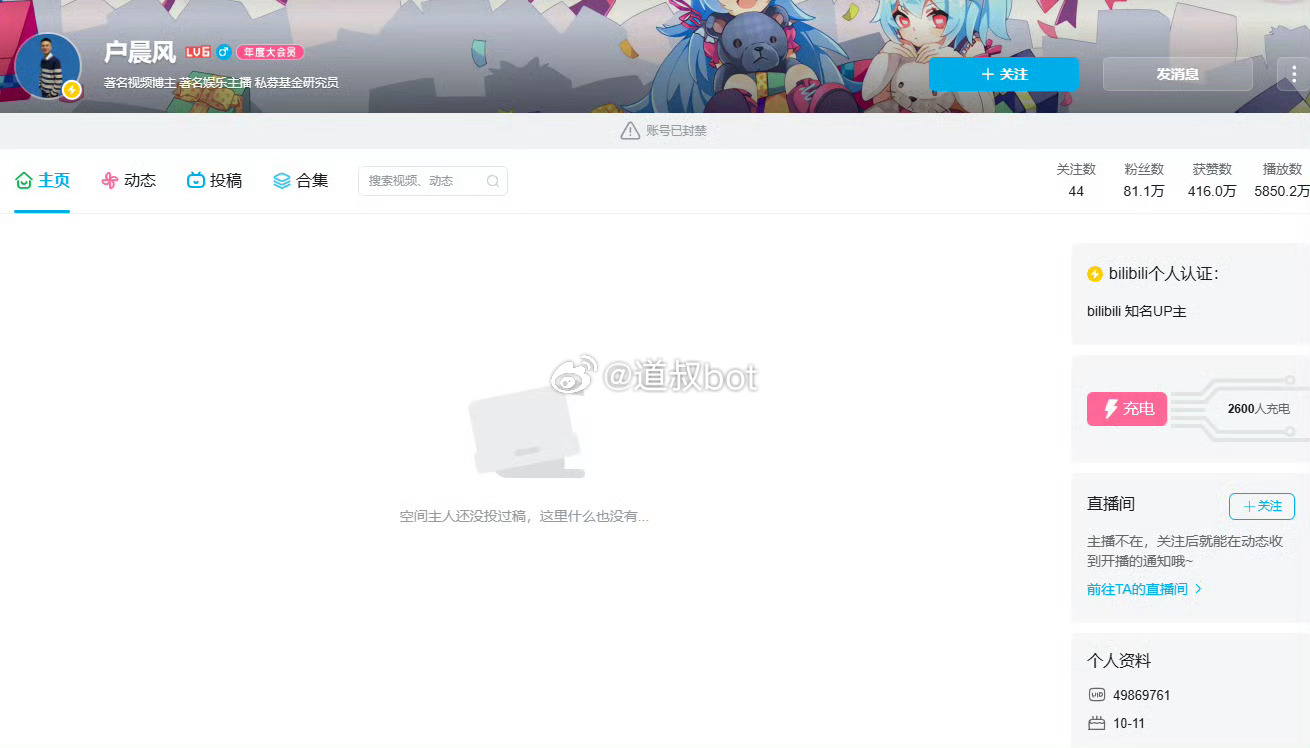This screenshot has height=748, width=1310.
Task: Click the lightning verification badge on avatar
Action: (71, 90)
